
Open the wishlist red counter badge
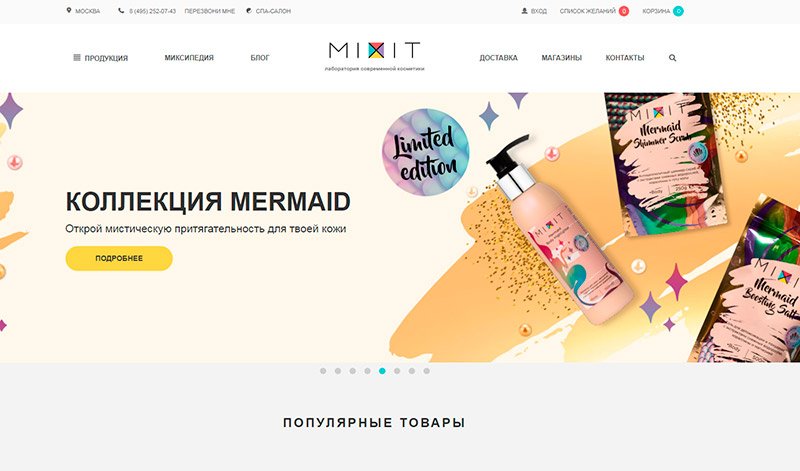coord(623,11)
